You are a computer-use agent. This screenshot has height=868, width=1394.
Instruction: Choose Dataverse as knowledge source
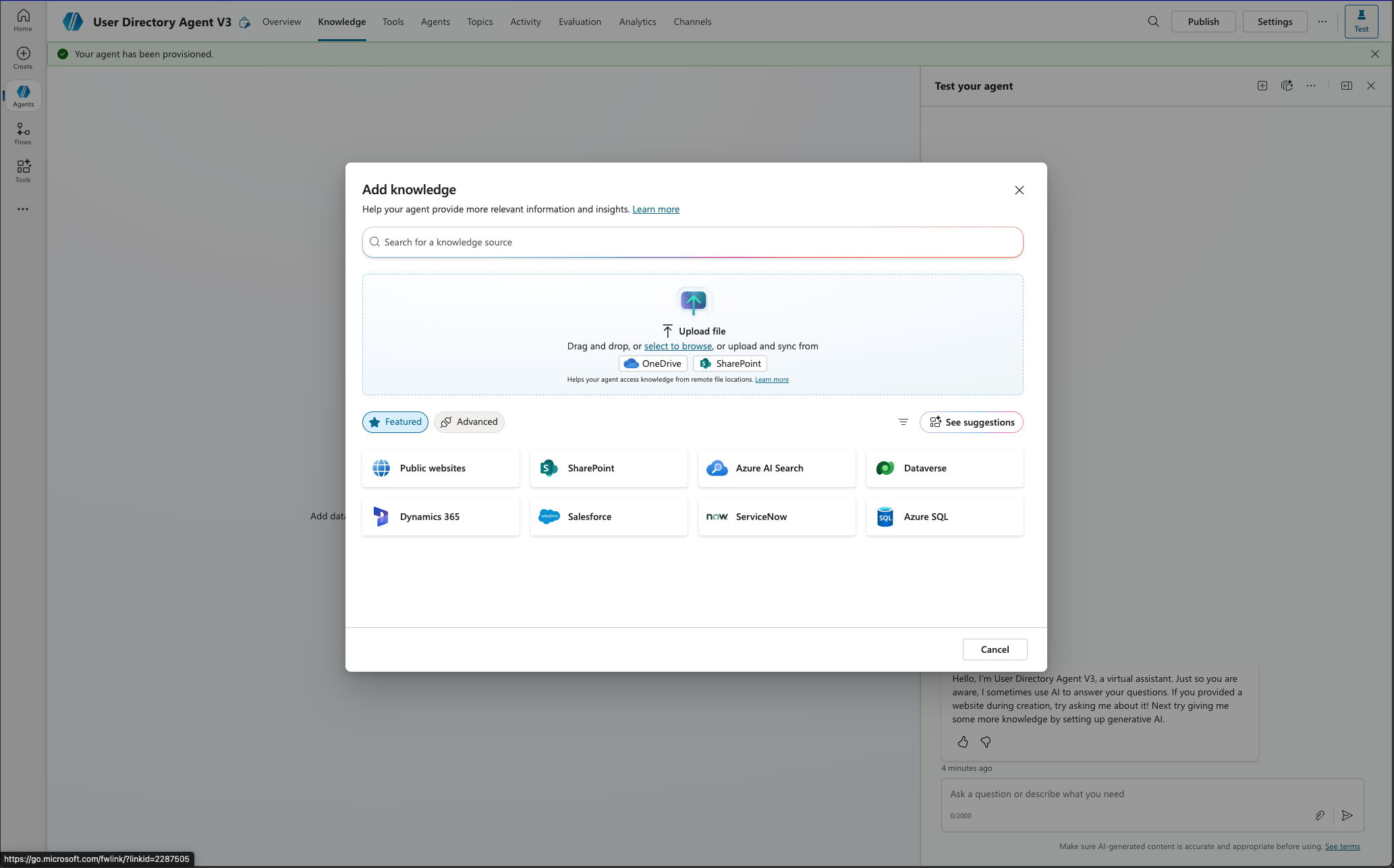[944, 468]
